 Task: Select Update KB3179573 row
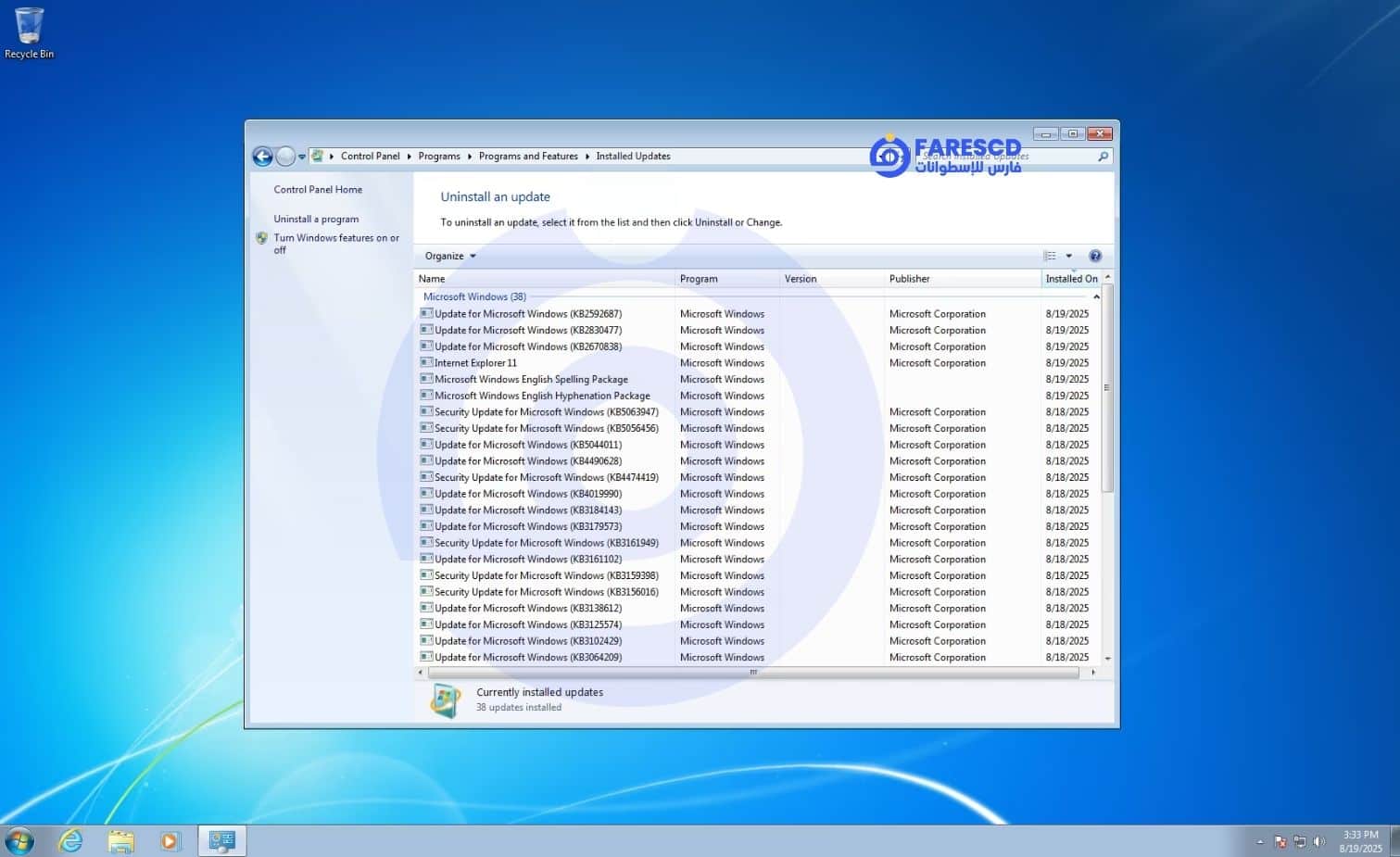click(x=757, y=526)
